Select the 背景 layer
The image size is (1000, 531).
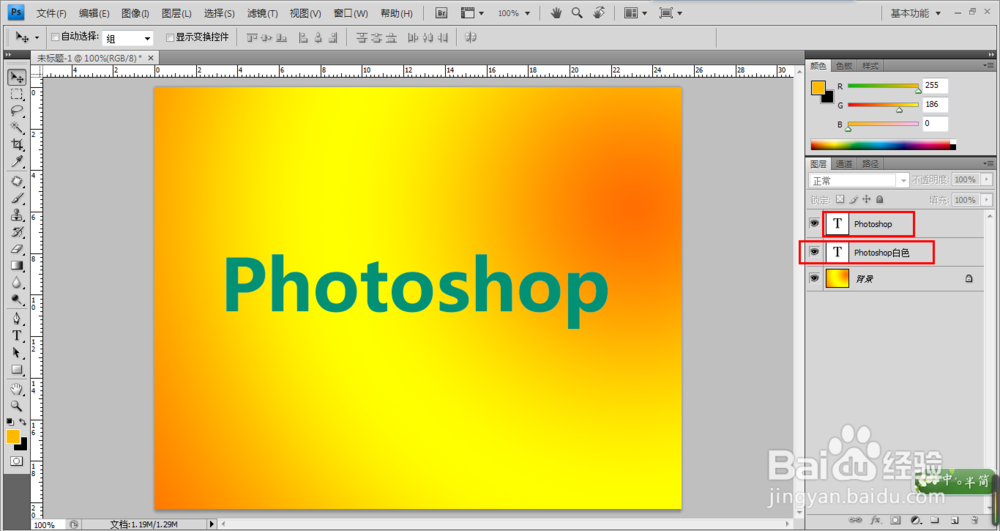[895, 279]
